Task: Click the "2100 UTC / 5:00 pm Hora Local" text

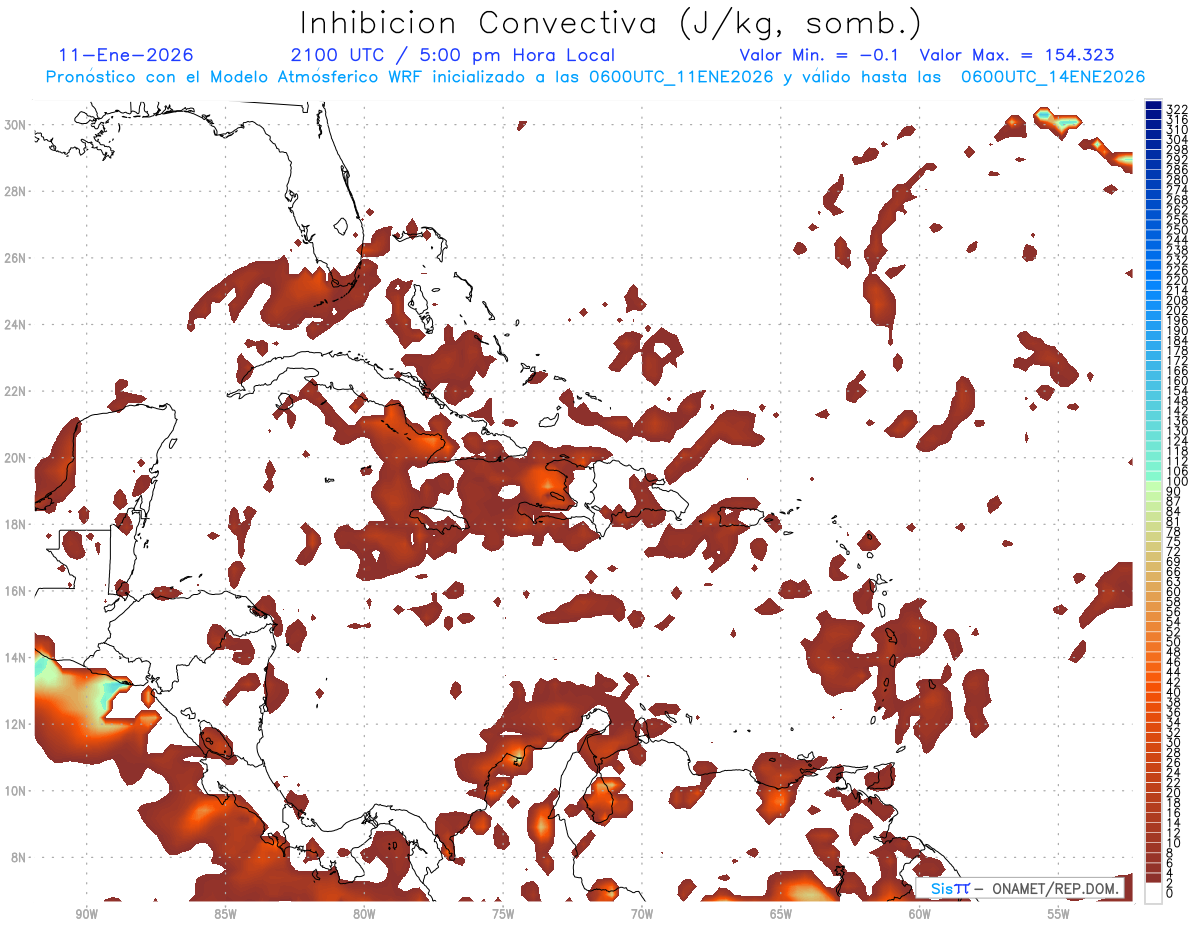Action: [453, 56]
